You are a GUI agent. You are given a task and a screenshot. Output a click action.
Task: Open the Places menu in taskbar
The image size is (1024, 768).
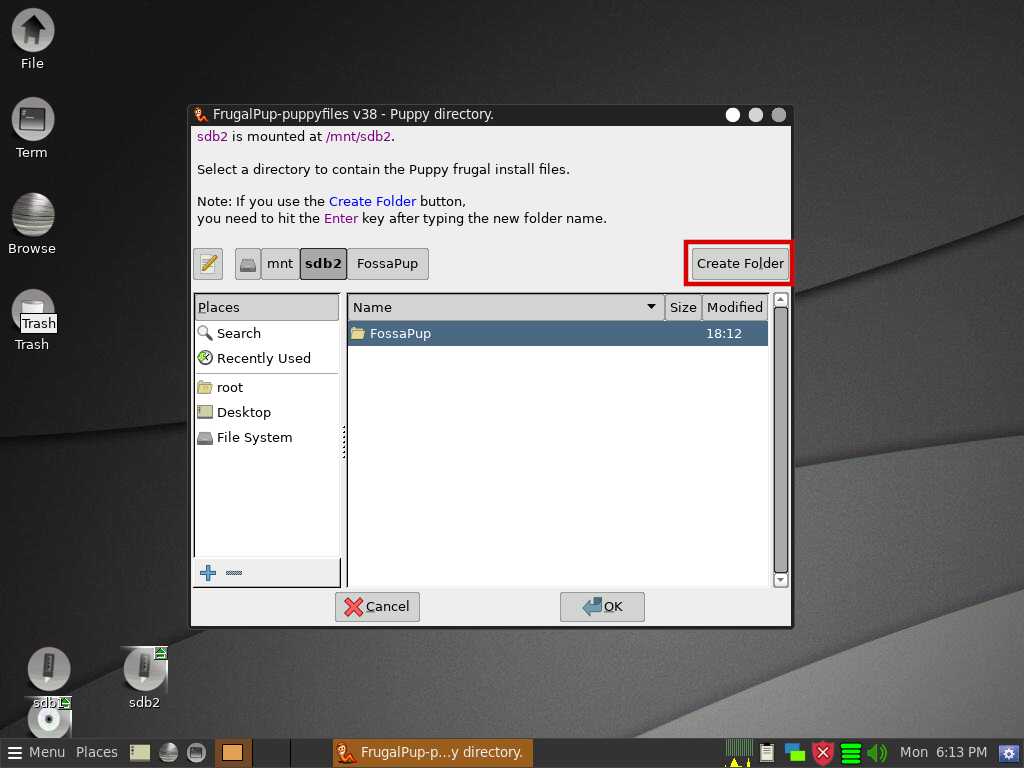pyautogui.click(x=97, y=752)
